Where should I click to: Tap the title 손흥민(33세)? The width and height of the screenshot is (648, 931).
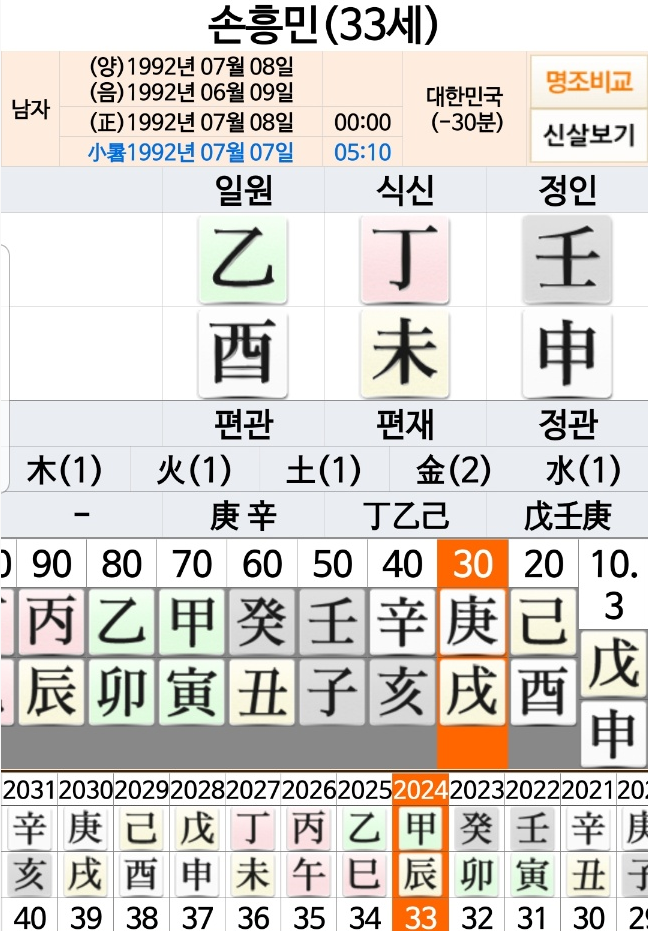[x=324, y=25]
